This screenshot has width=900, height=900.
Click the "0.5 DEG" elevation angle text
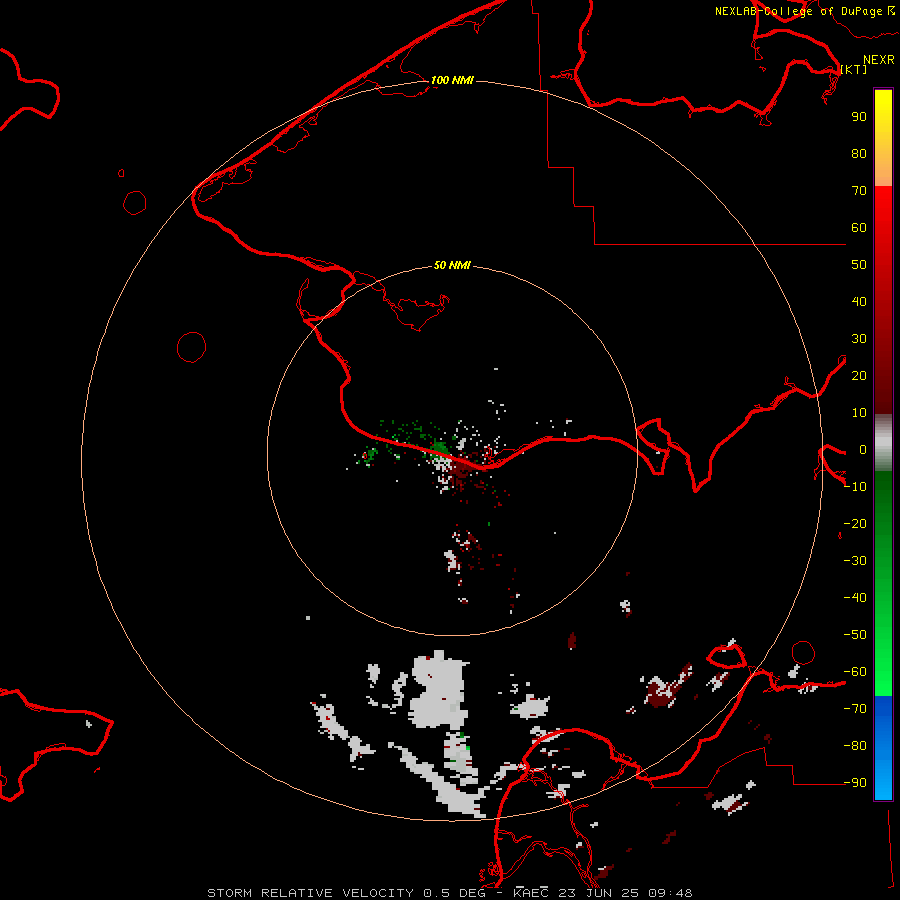point(454,893)
